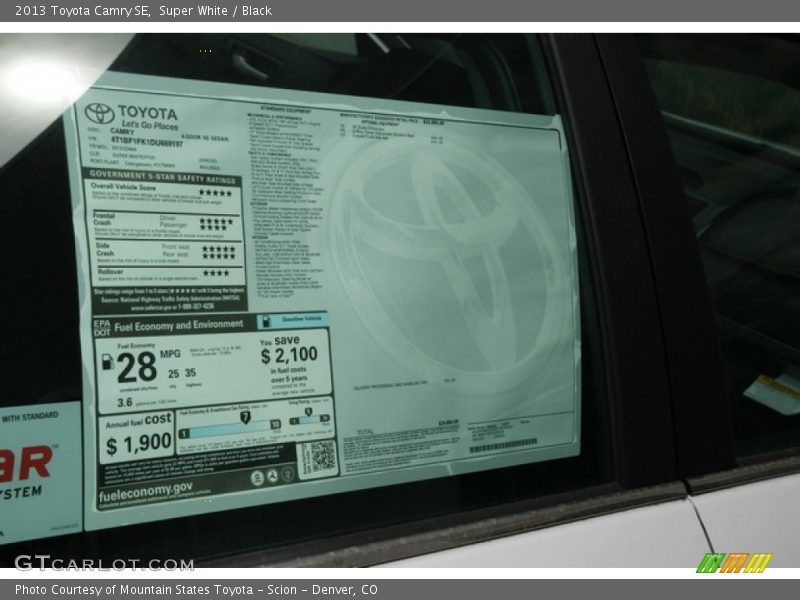Viewport: 800px width, 600px height.
Task: Select the title '2013 Toyota Camry SE'
Action: point(83,11)
